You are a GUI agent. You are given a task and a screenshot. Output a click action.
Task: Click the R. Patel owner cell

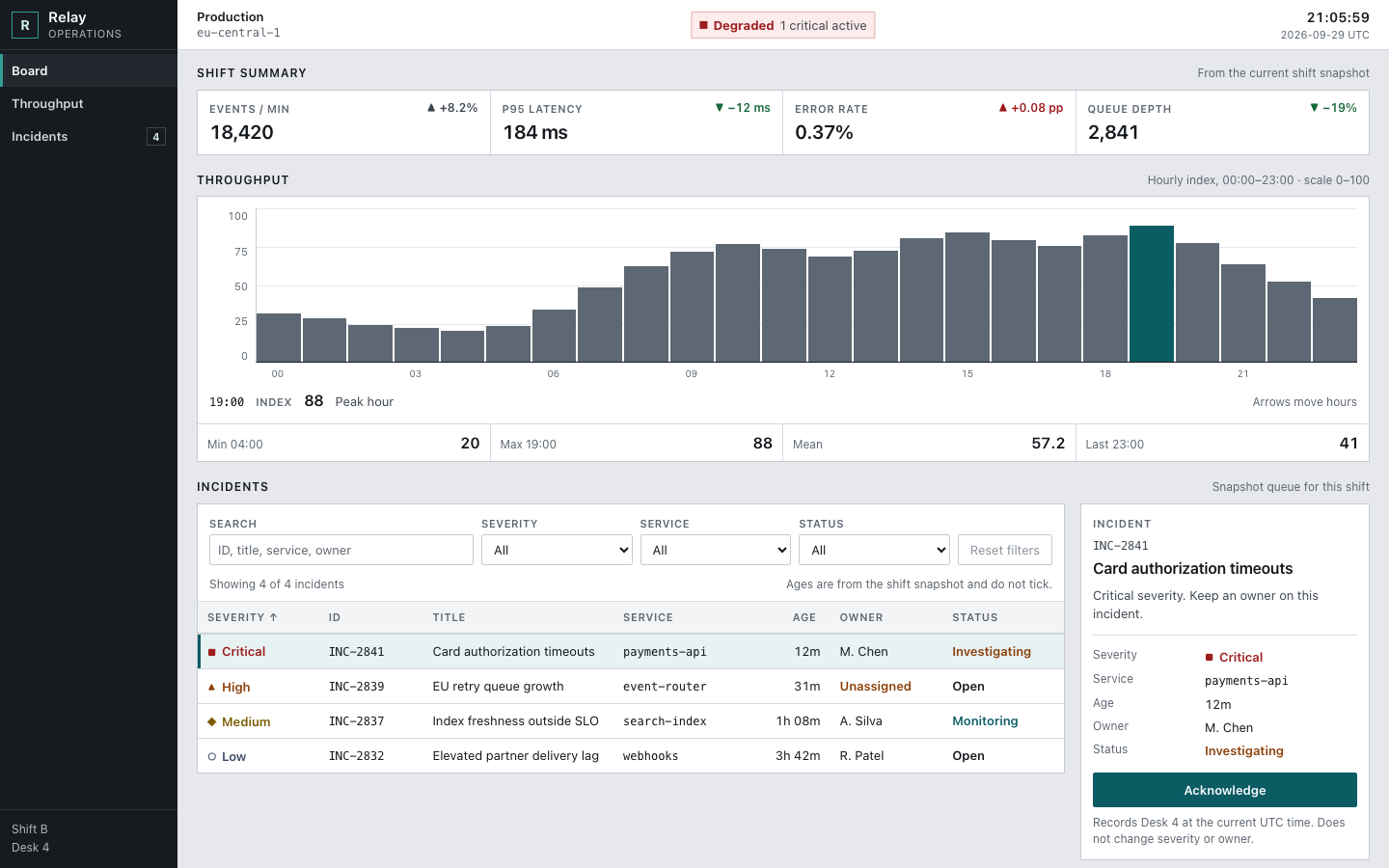point(862,756)
